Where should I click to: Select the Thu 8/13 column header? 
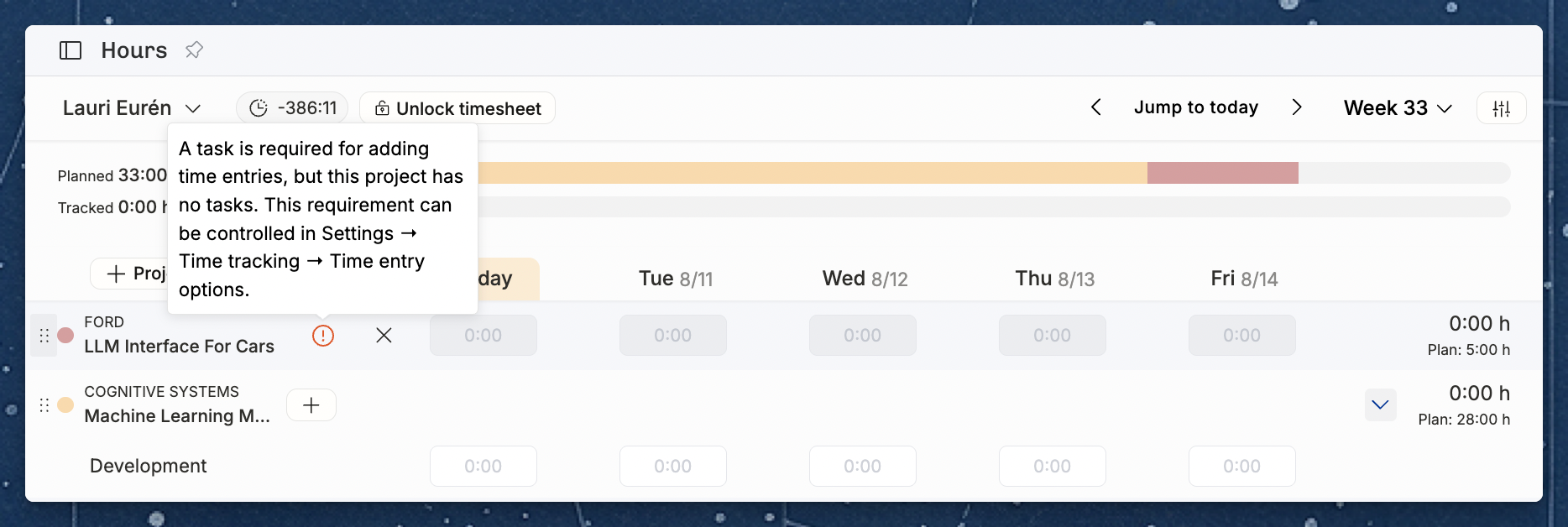1055,279
